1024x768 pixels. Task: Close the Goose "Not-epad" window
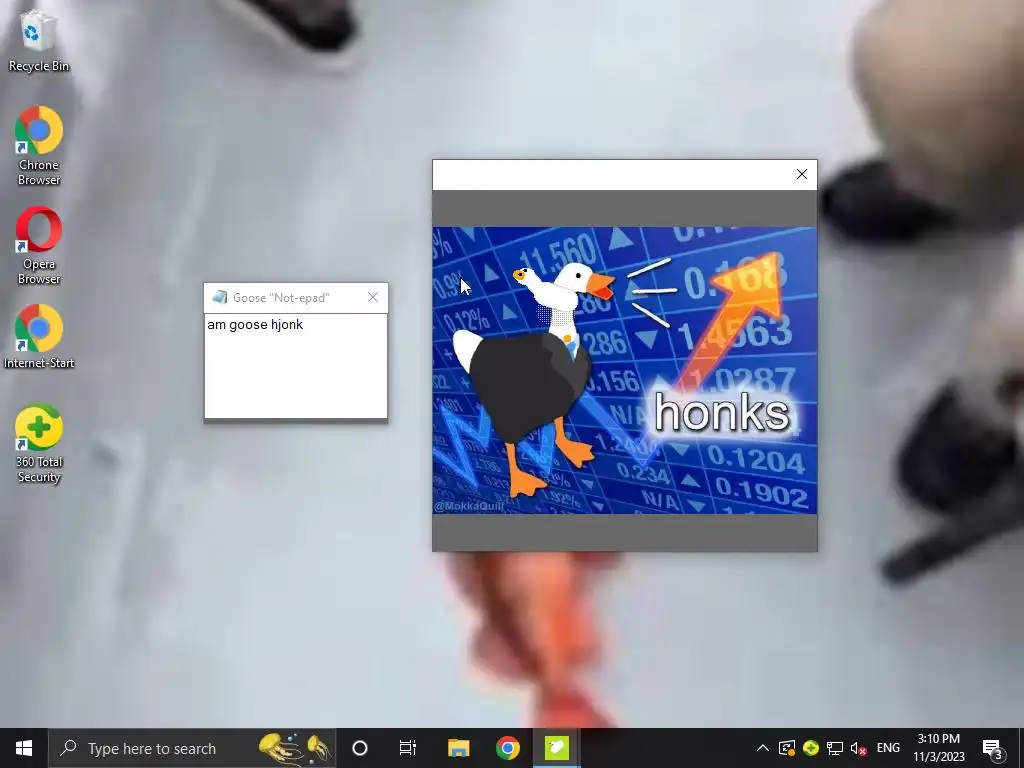tap(373, 298)
